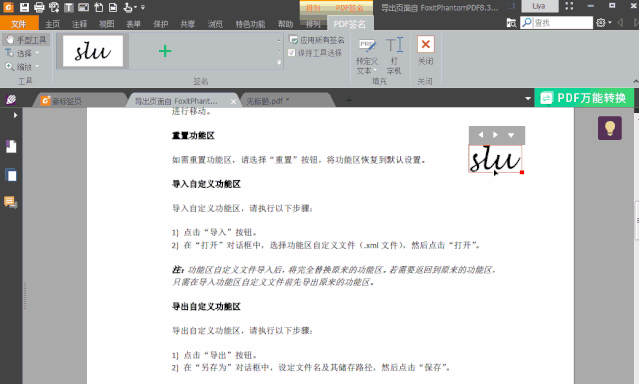Click the layers panel icon in left sidebar
The width and height of the screenshot is (639, 384).
pos(11,175)
